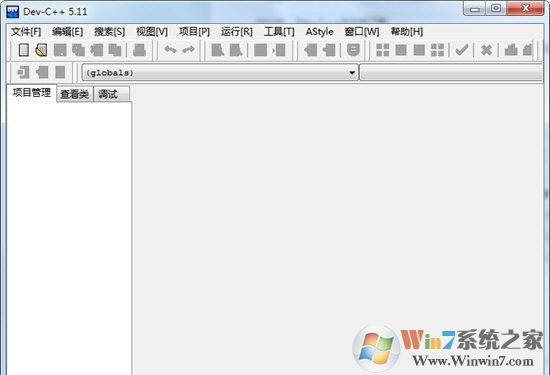The image size is (550, 375).
Task: Click the Undo arrow icon
Action: coord(170,50)
